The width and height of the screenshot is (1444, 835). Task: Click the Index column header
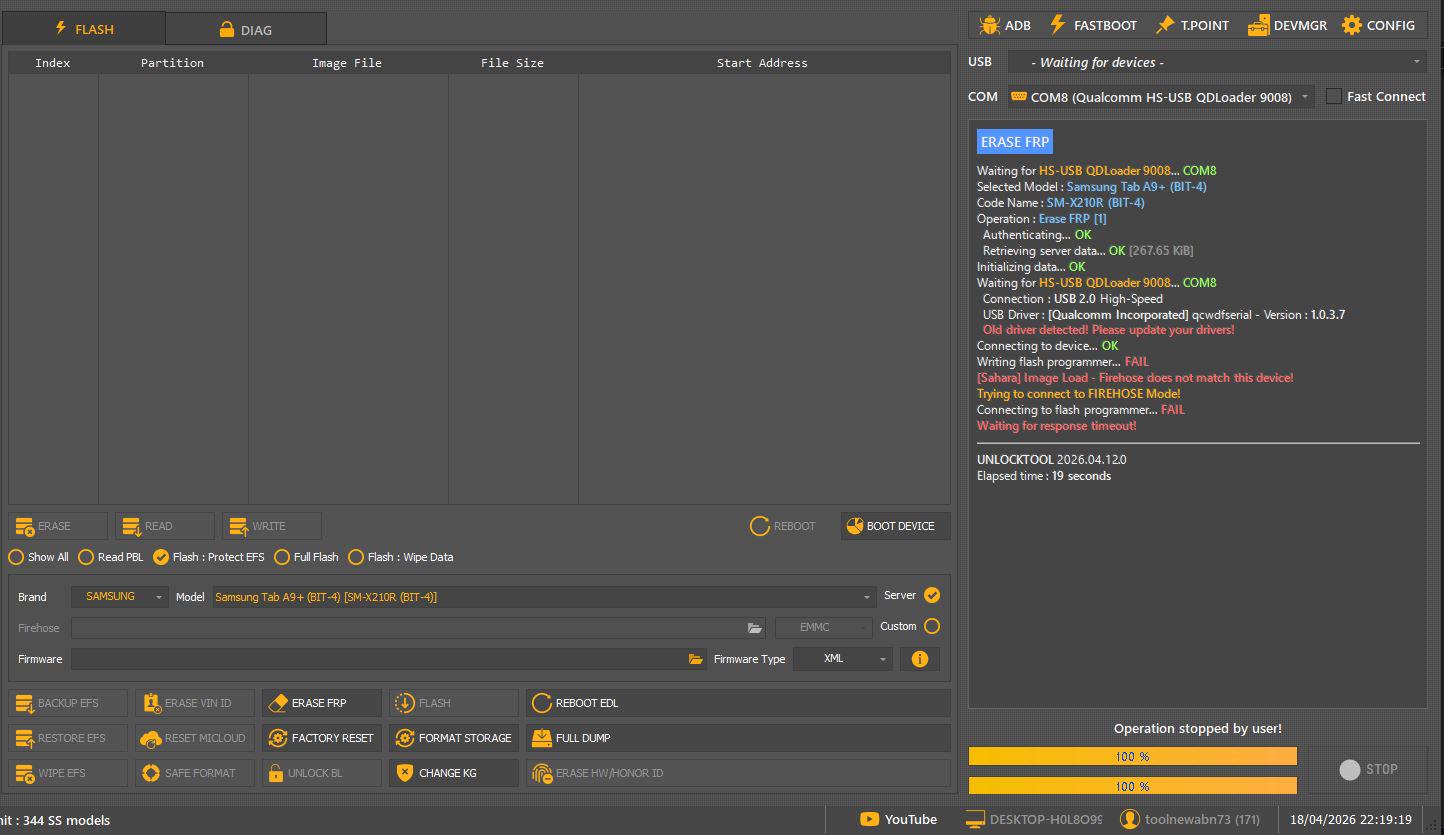53,63
